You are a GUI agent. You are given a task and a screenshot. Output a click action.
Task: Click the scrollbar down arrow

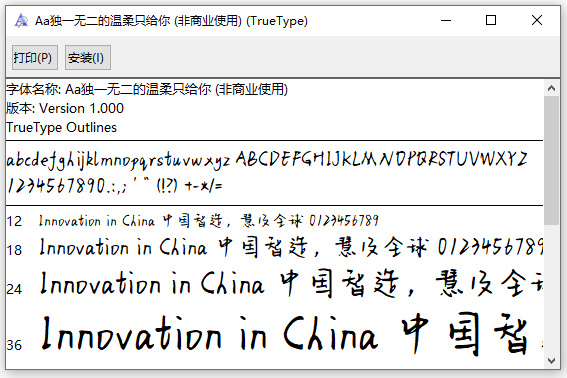click(x=551, y=361)
